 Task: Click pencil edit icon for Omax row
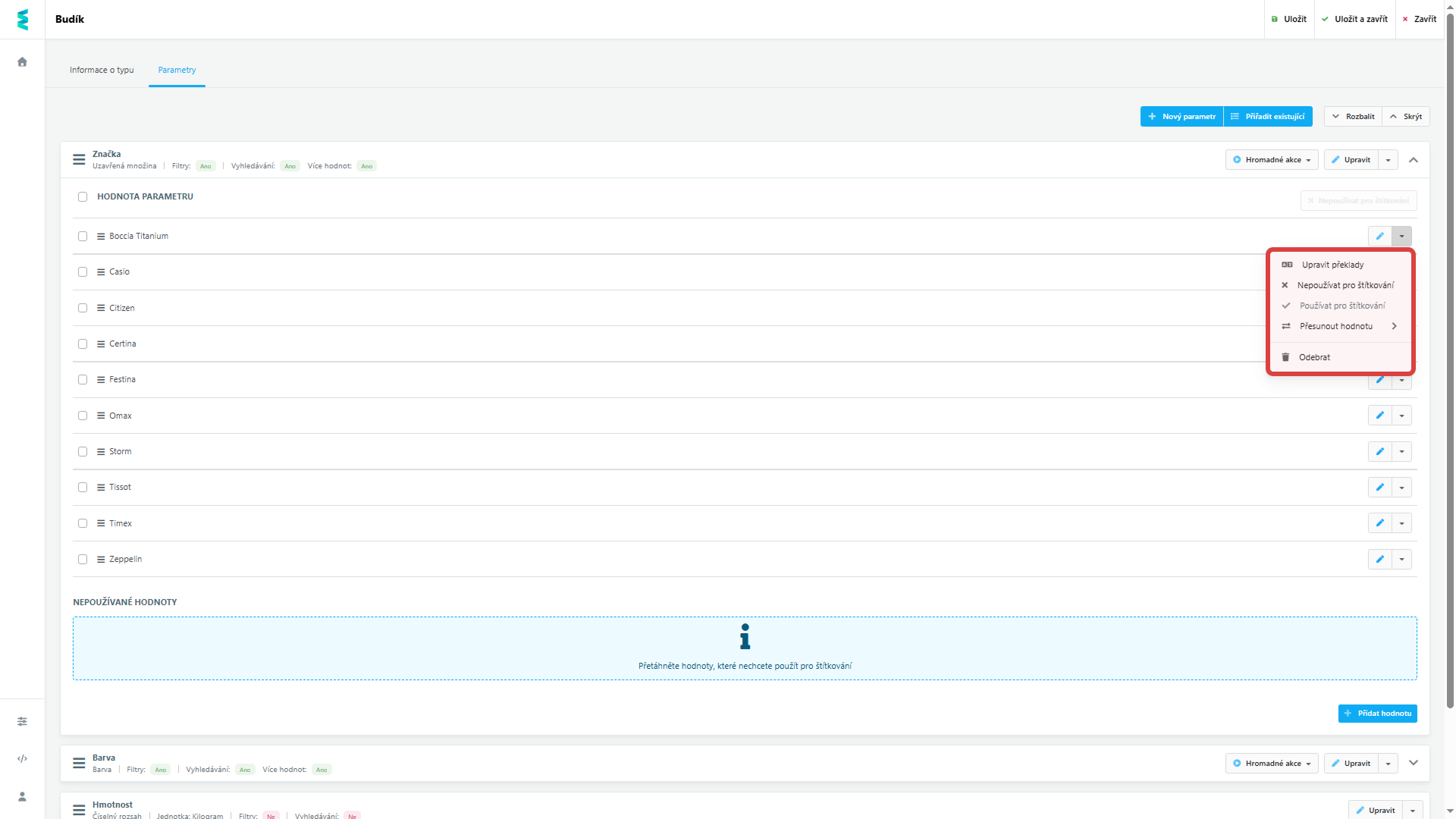(x=1379, y=416)
